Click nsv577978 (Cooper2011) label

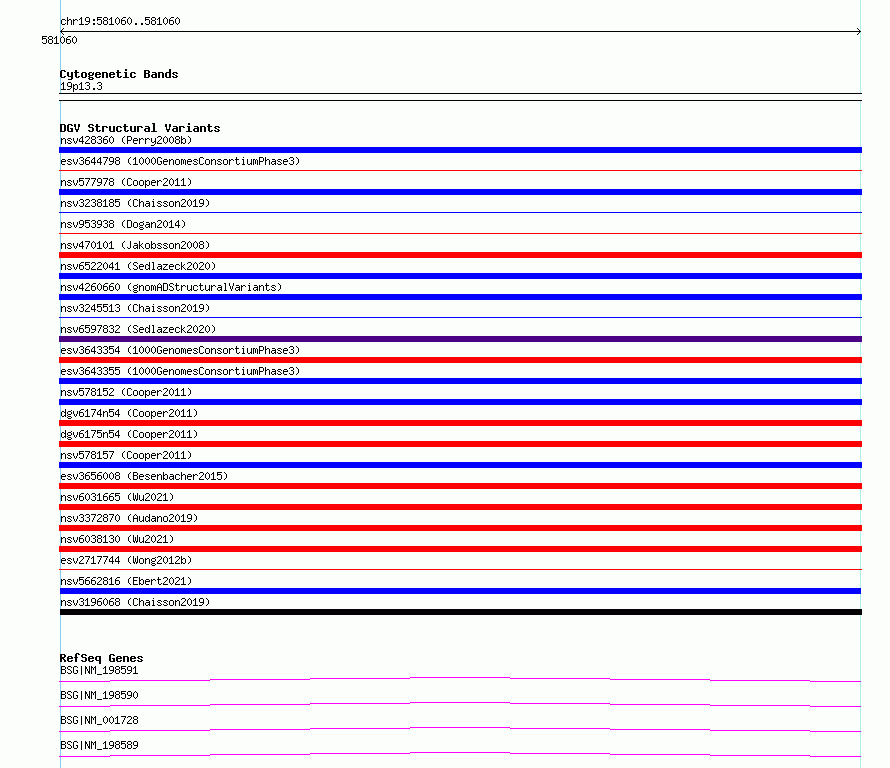pos(126,182)
